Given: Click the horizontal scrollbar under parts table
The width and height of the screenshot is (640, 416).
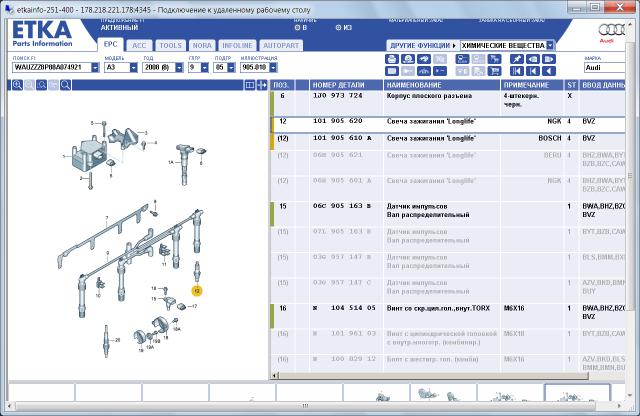Looking at the screenshot, I should click(431, 375).
